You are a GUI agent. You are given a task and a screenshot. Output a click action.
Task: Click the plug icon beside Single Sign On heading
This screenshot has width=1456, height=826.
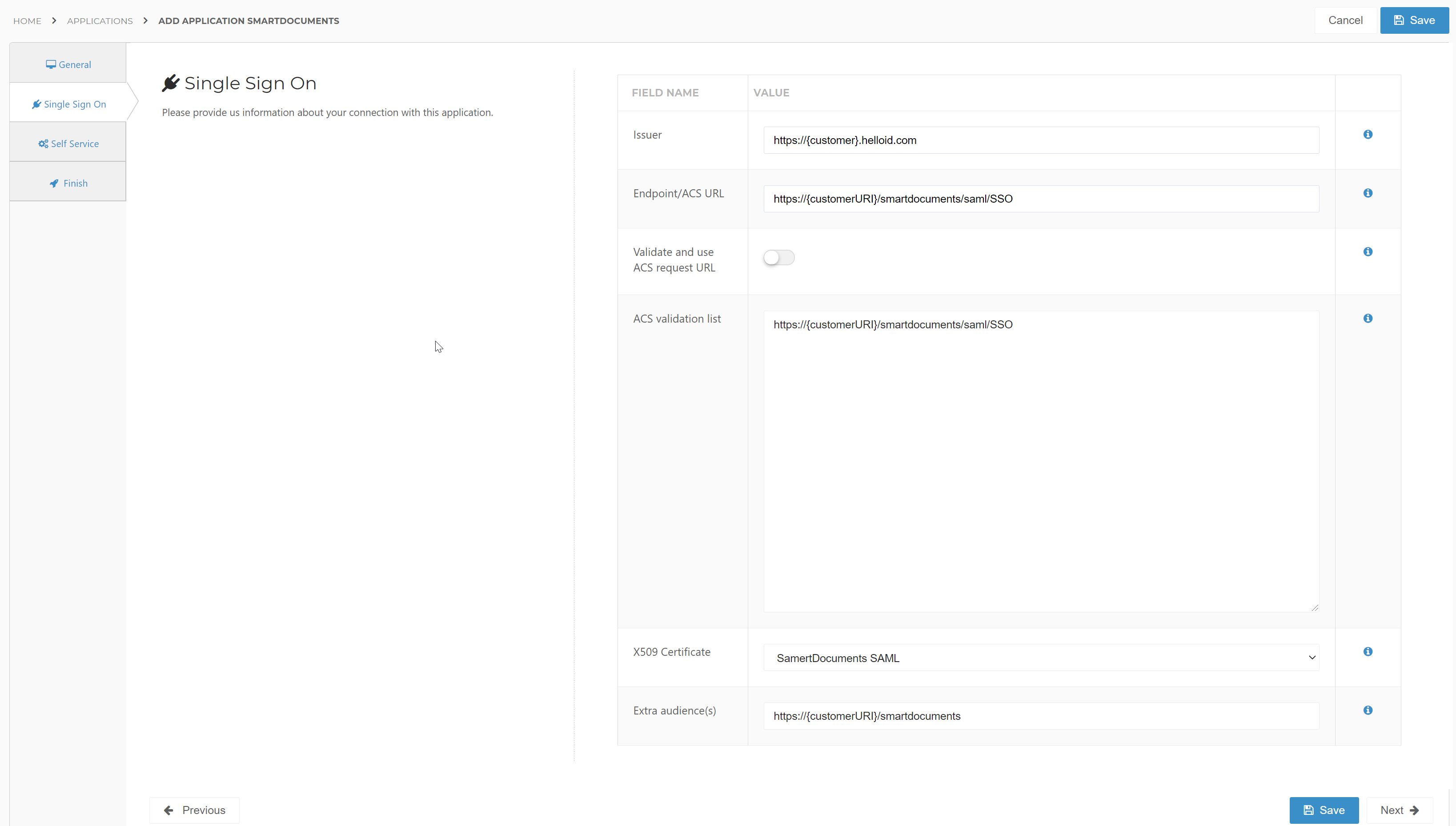(170, 83)
